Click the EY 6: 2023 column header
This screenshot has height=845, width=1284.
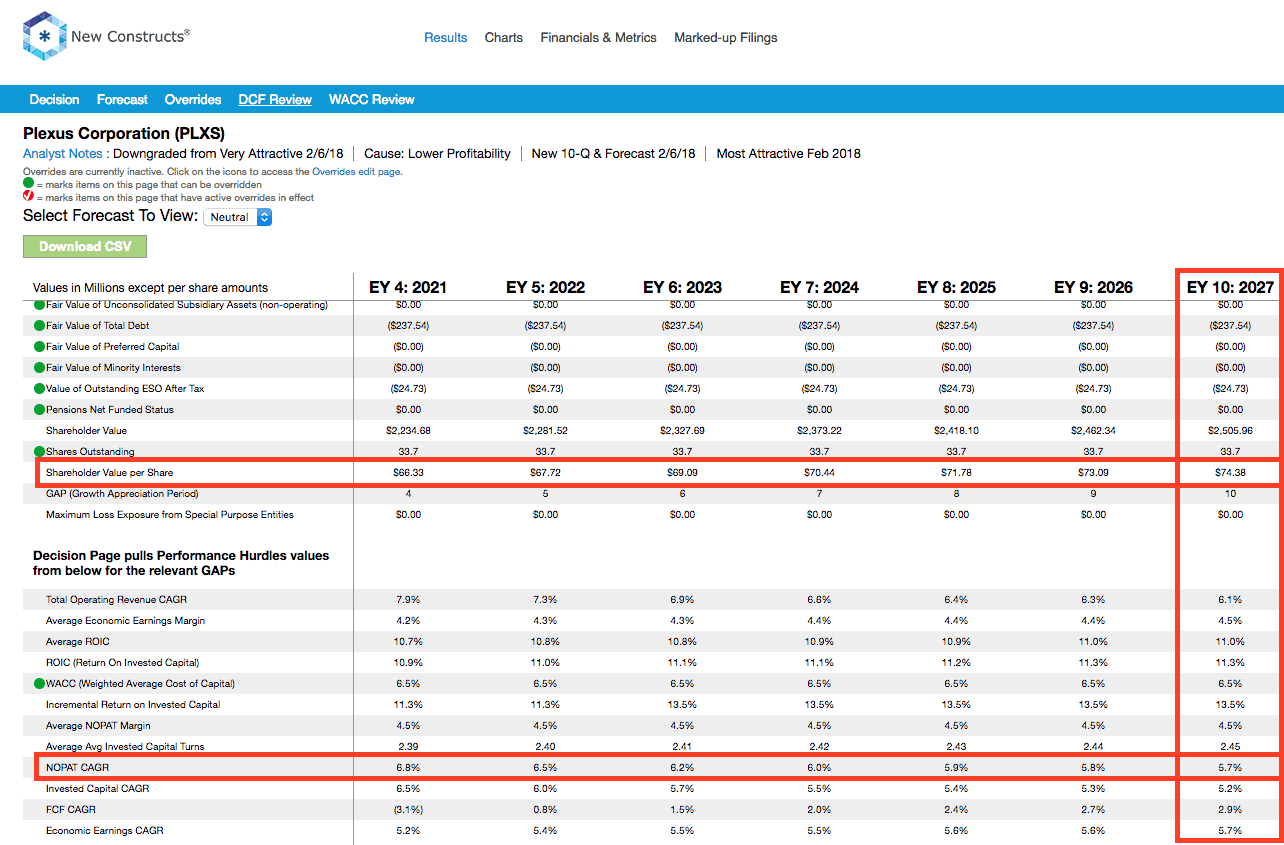click(x=682, y=287)
